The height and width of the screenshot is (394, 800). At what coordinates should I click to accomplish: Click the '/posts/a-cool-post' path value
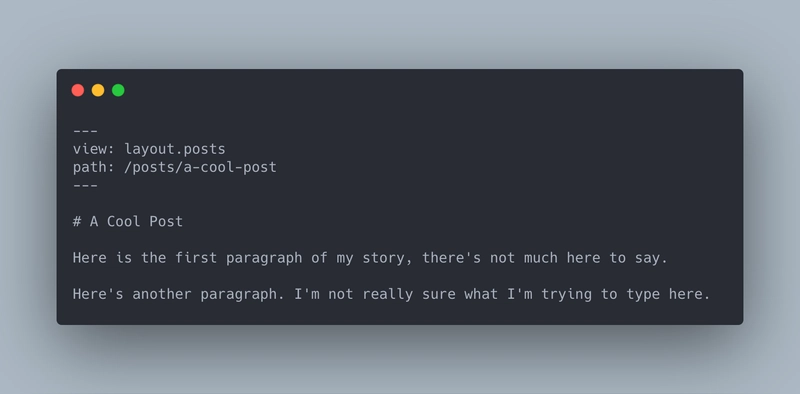201,167
